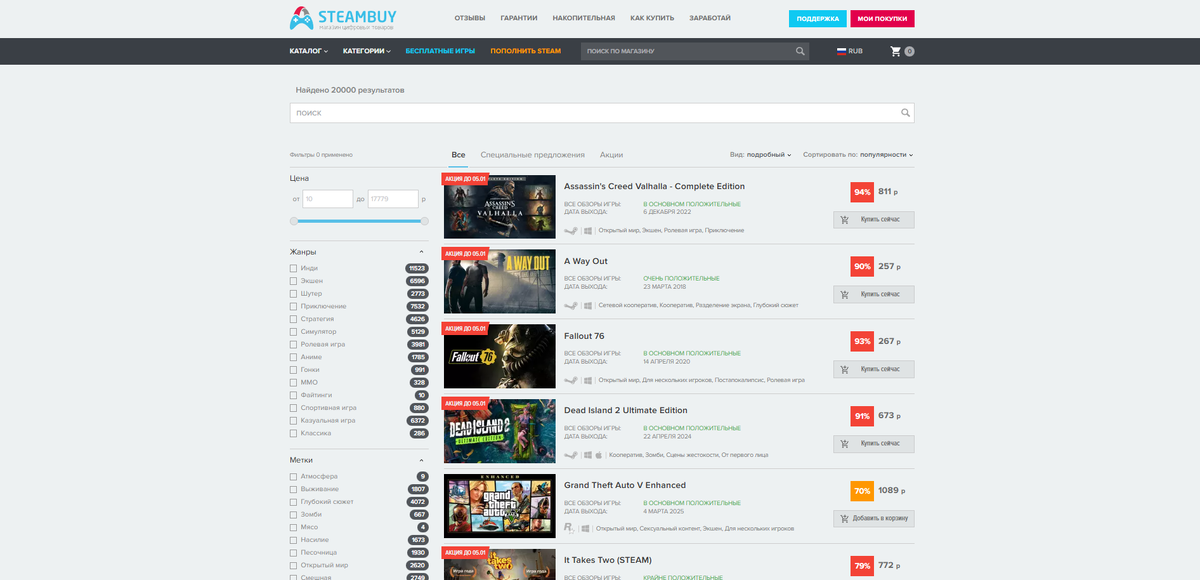Image resolution: width=1200 pixels, height=580 pixels.
Task: Tick the Аниме genre checkbox
Action: (x=293, y=357)
